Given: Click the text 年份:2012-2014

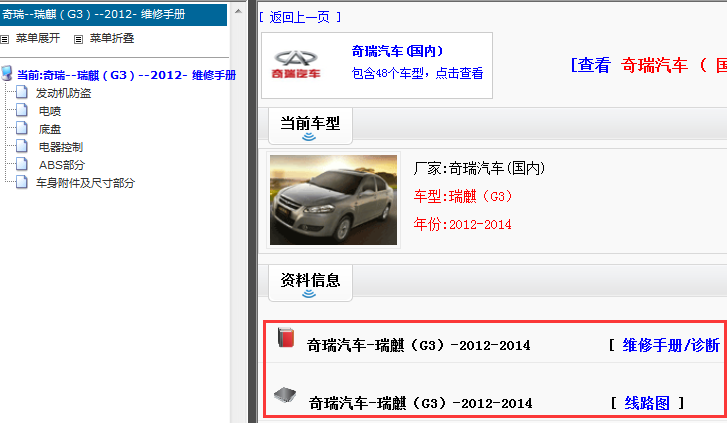Looking at the screenshot, I should point(462,224).
